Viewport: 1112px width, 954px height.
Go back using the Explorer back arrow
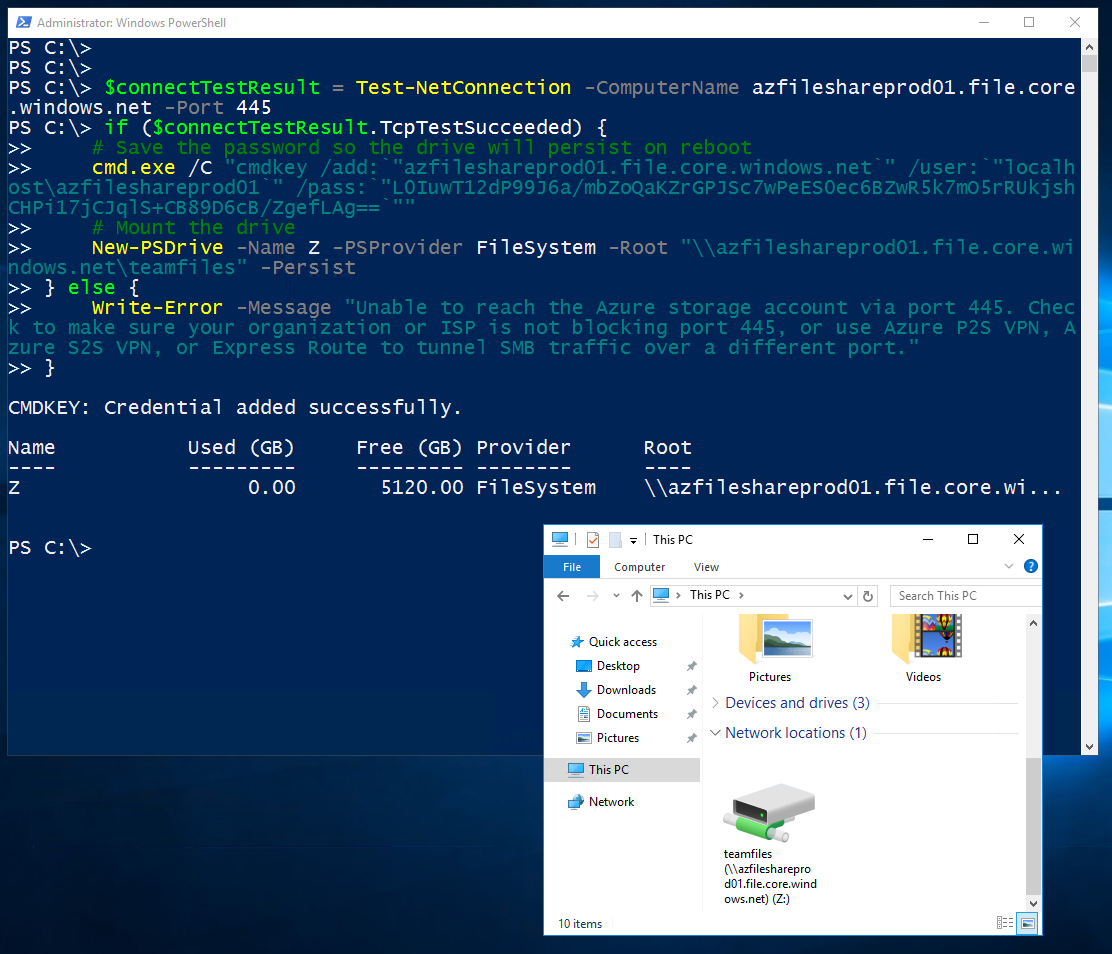click(x=563, y=596)
